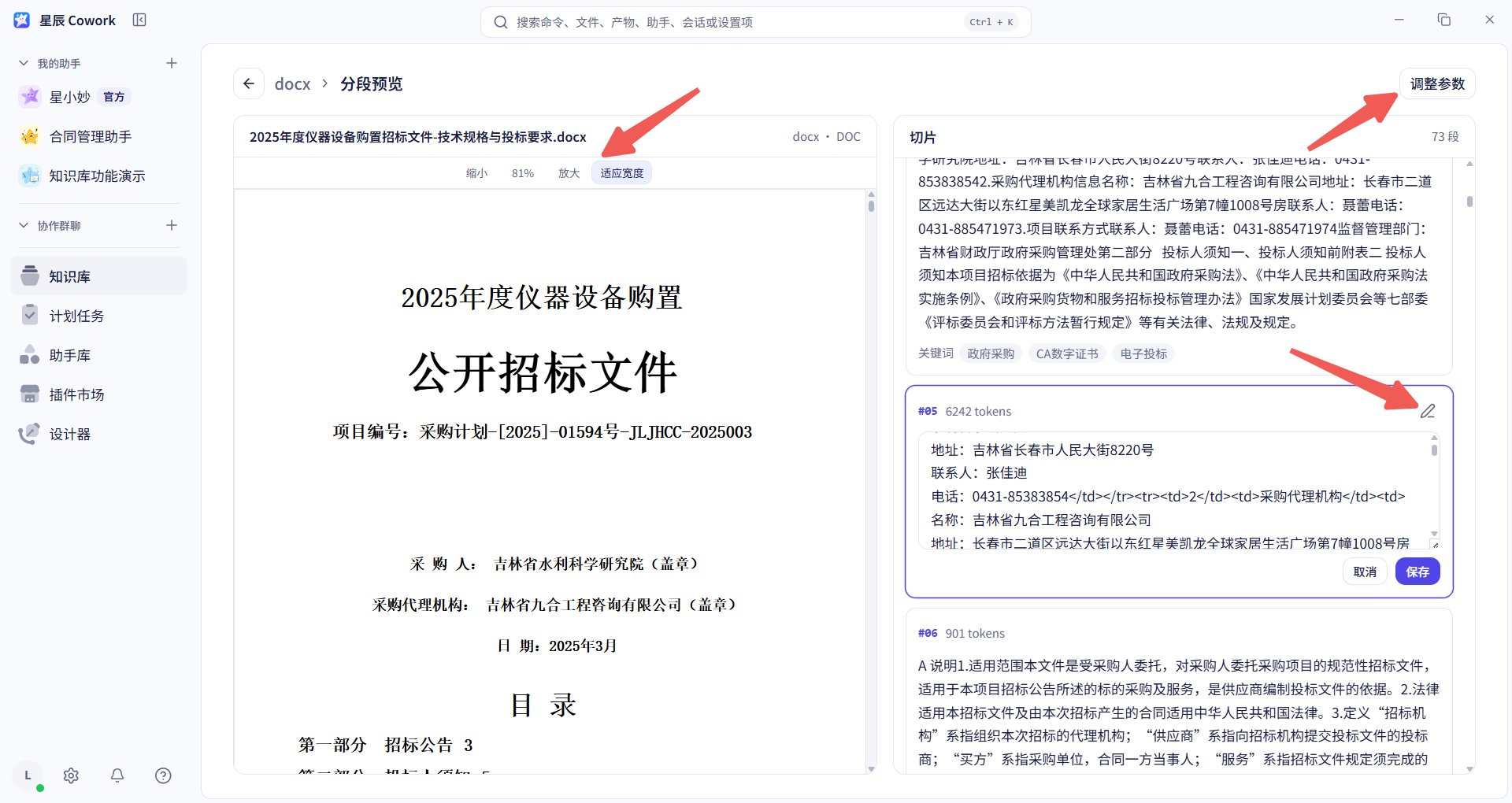
Task: Cancel editing with 取消 button
Action: coord(1365,572)
